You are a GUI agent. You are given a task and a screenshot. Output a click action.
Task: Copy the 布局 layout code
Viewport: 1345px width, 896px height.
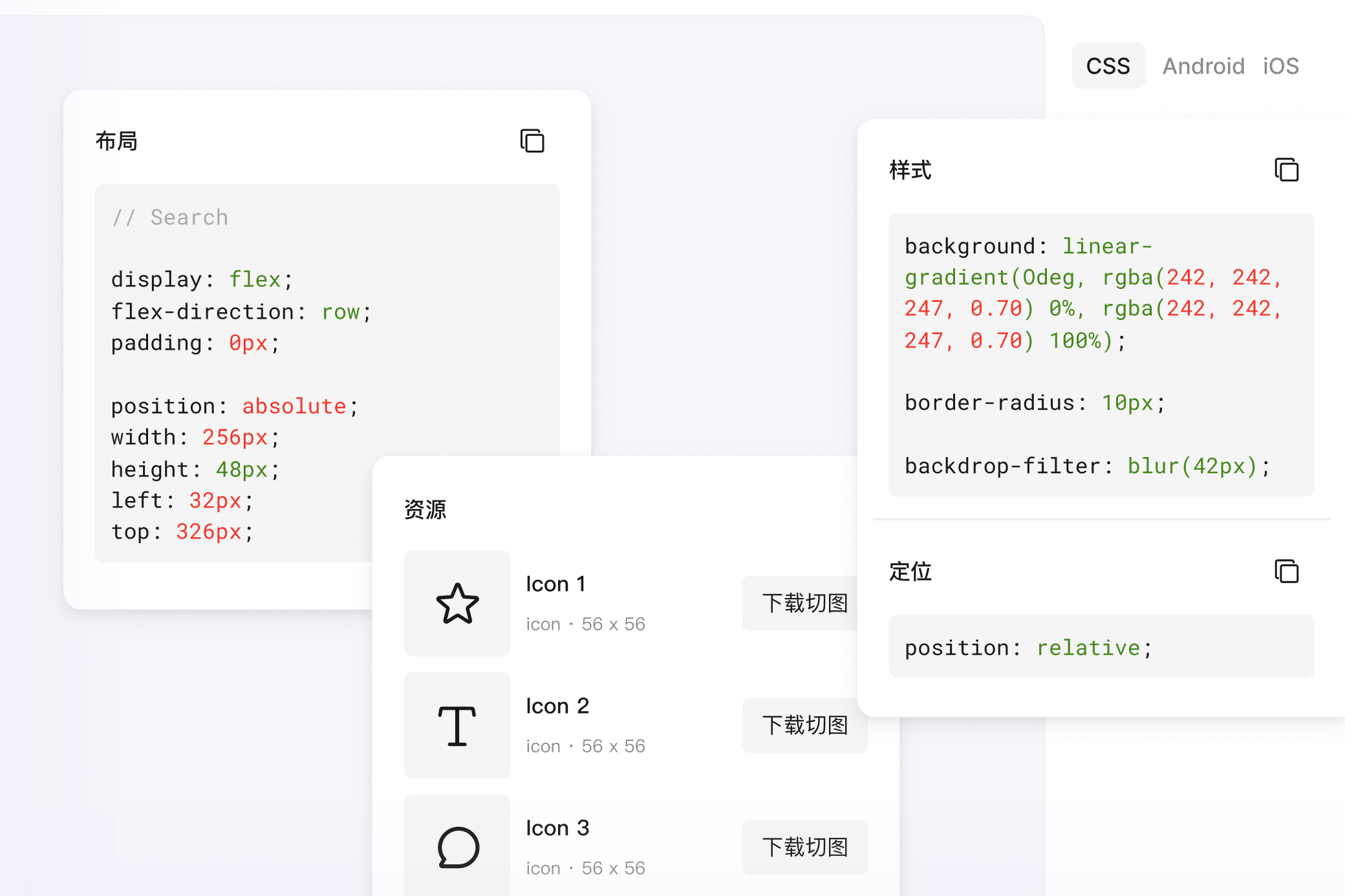(x=532, y=140)
